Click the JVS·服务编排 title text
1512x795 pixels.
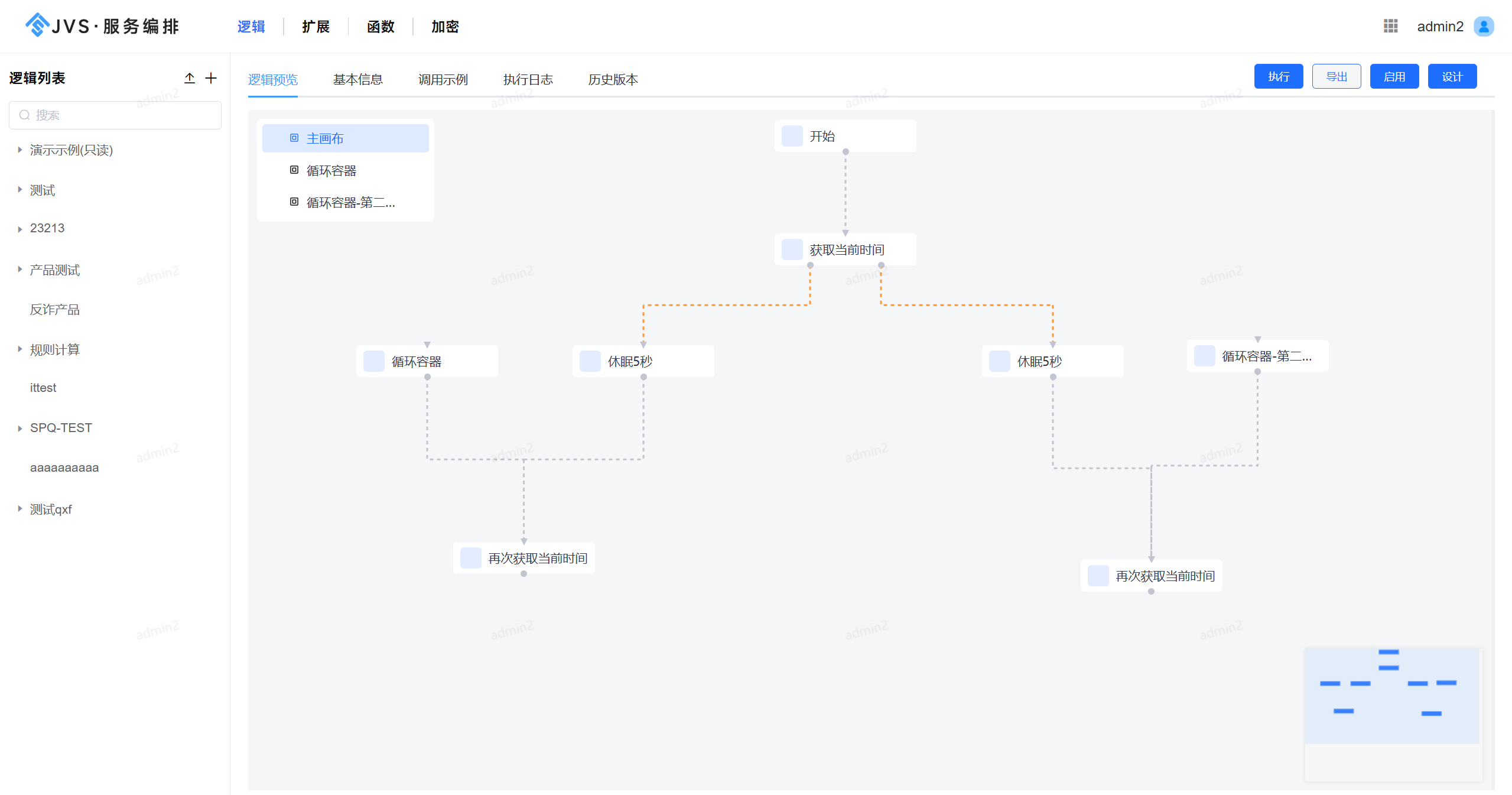click(115, 27)
